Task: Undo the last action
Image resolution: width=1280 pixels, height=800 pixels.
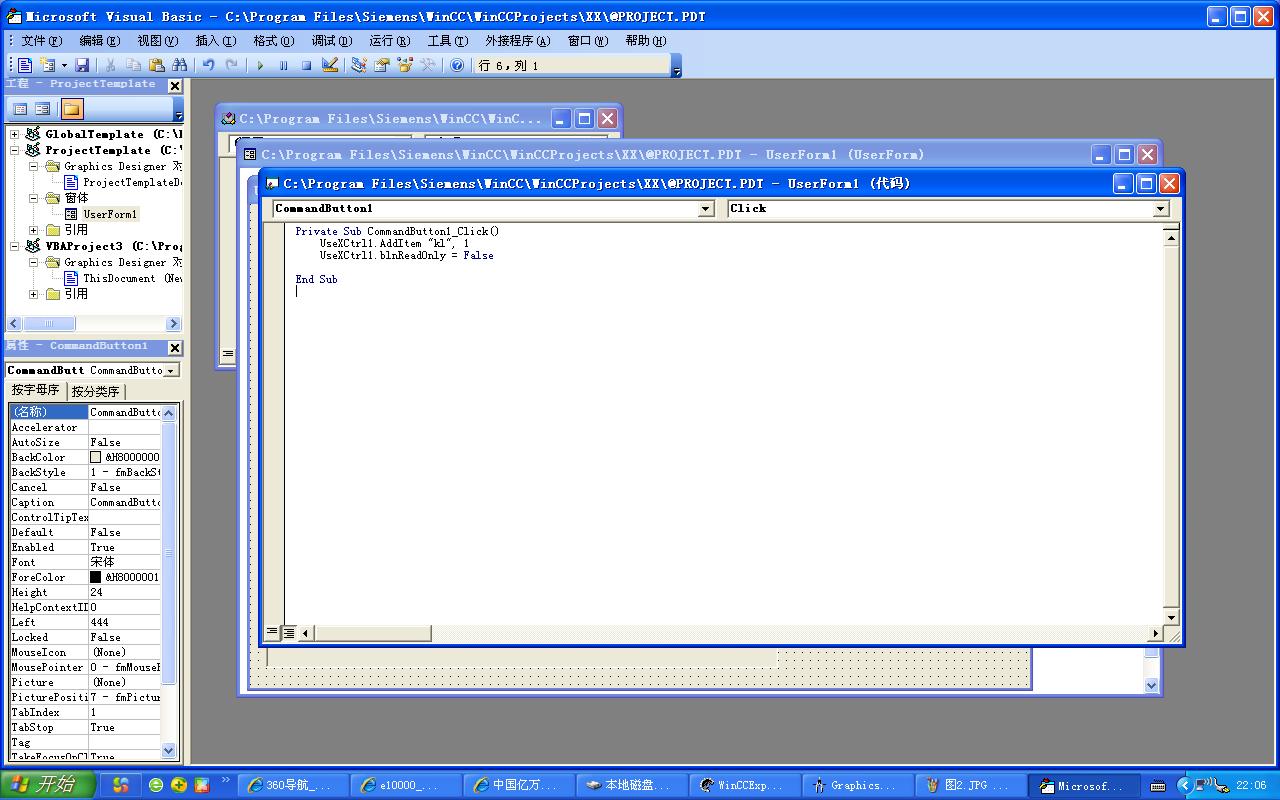Action: [208, 65]
